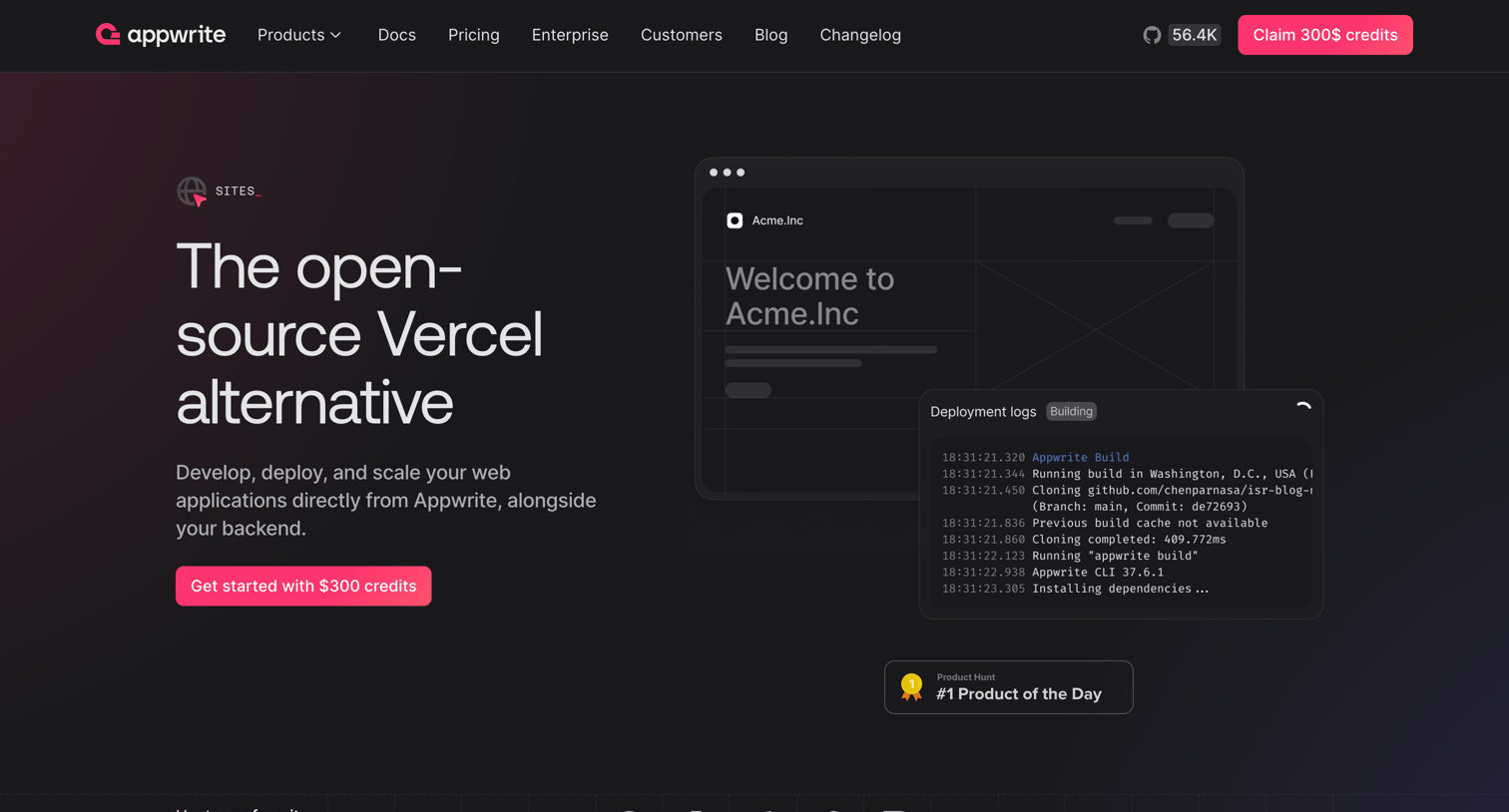Open the Blog

click(770, 35)
